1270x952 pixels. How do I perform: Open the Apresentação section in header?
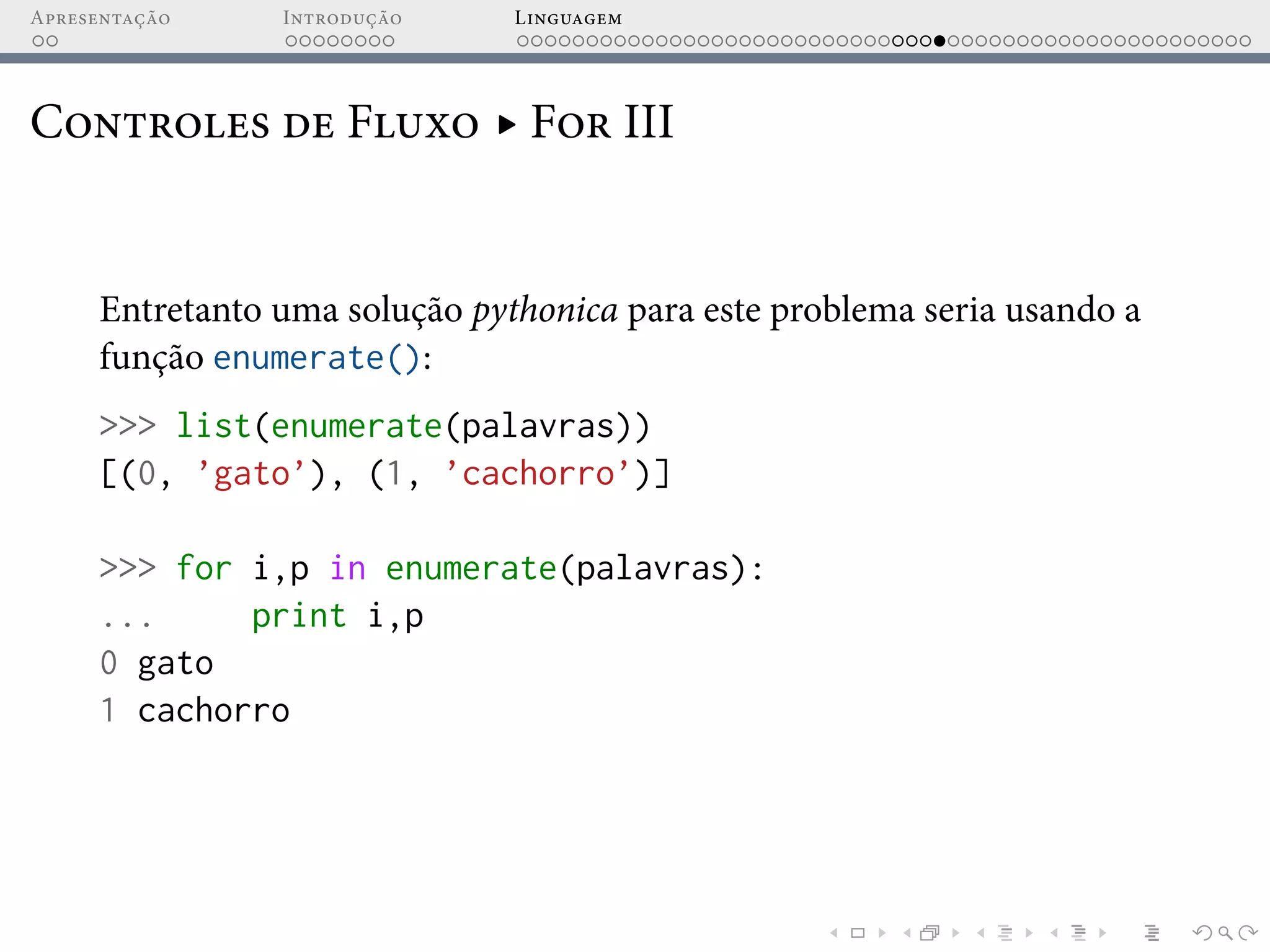pyautogui.click(x=100, y=19)
